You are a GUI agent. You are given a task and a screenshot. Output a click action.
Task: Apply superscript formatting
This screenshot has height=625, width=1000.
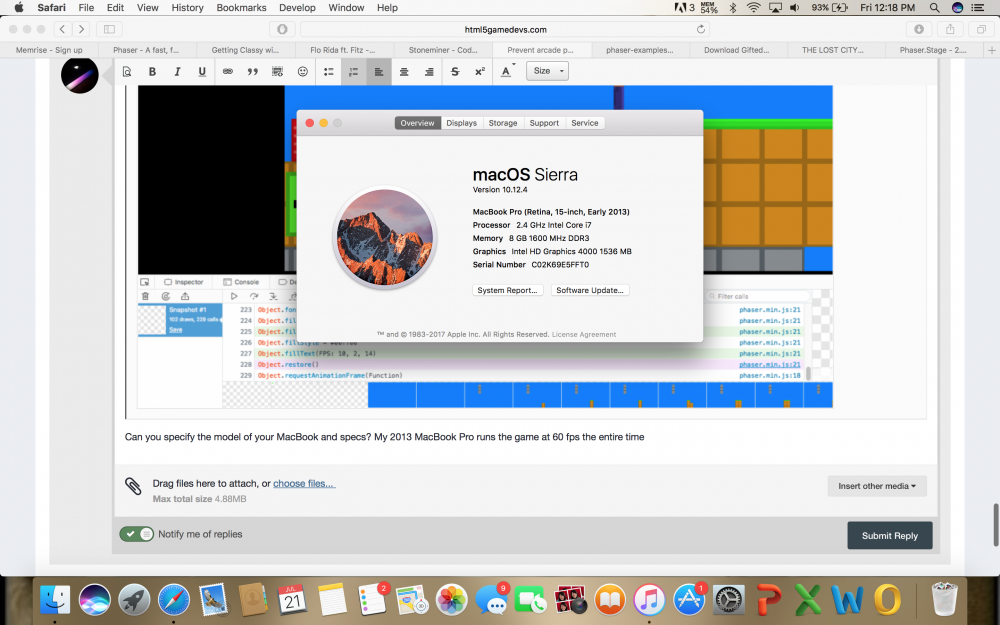pyautogui.click(x=480, y=71)
